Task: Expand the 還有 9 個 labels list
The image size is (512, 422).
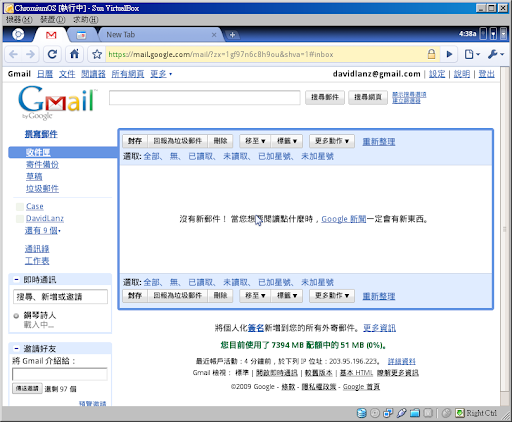Action: (x=43, y=230)
